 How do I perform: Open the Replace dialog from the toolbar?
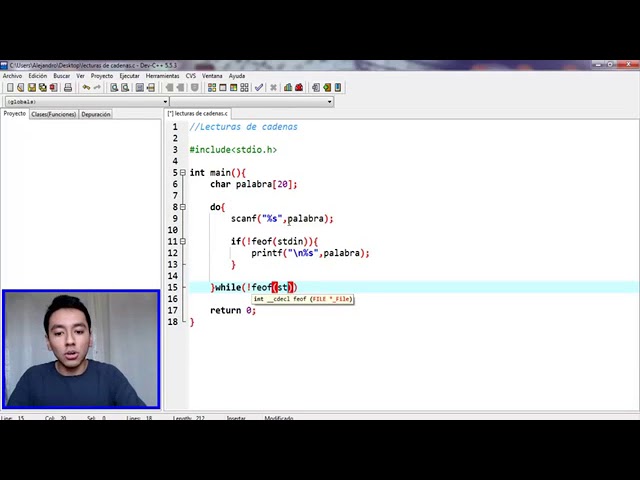point(125,87)
